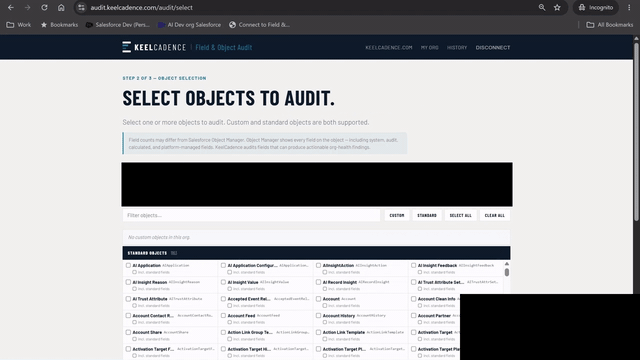Click 'No custom objects in this org.' text
The image size is (640, 360).
coord(159,237)
